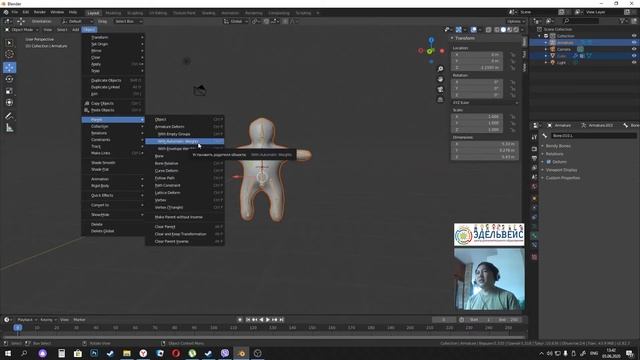
Task: Click the Location X field
Action: point(478,54)
